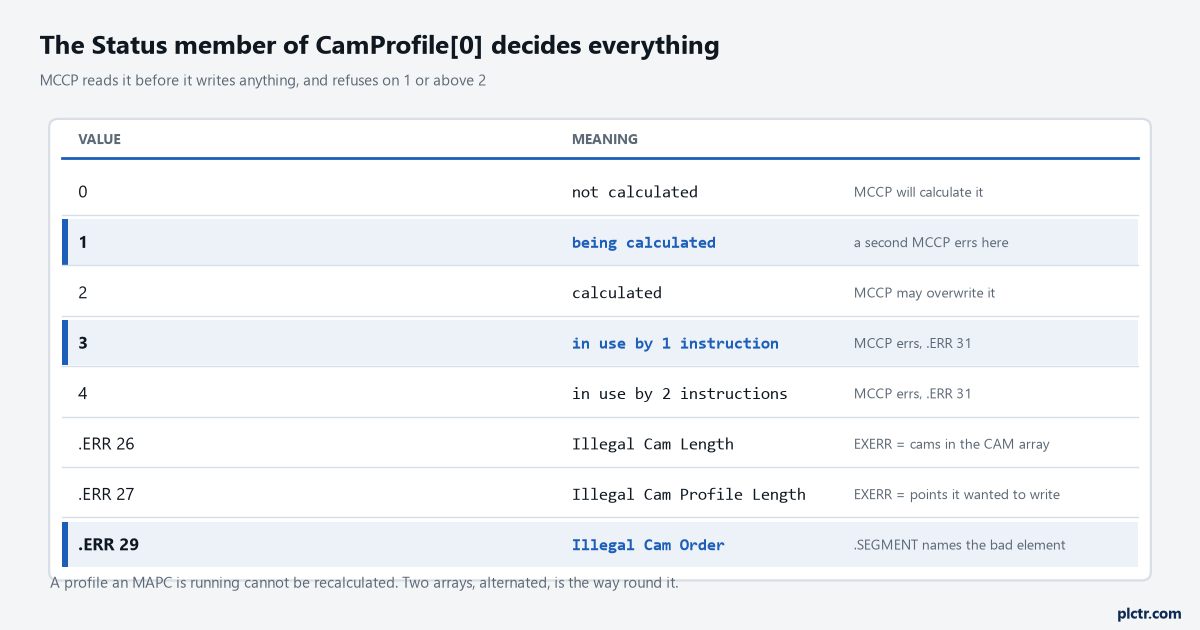The image size is (1200, 630).
Task: Click the MEANING column header
Action: [604, 139]
